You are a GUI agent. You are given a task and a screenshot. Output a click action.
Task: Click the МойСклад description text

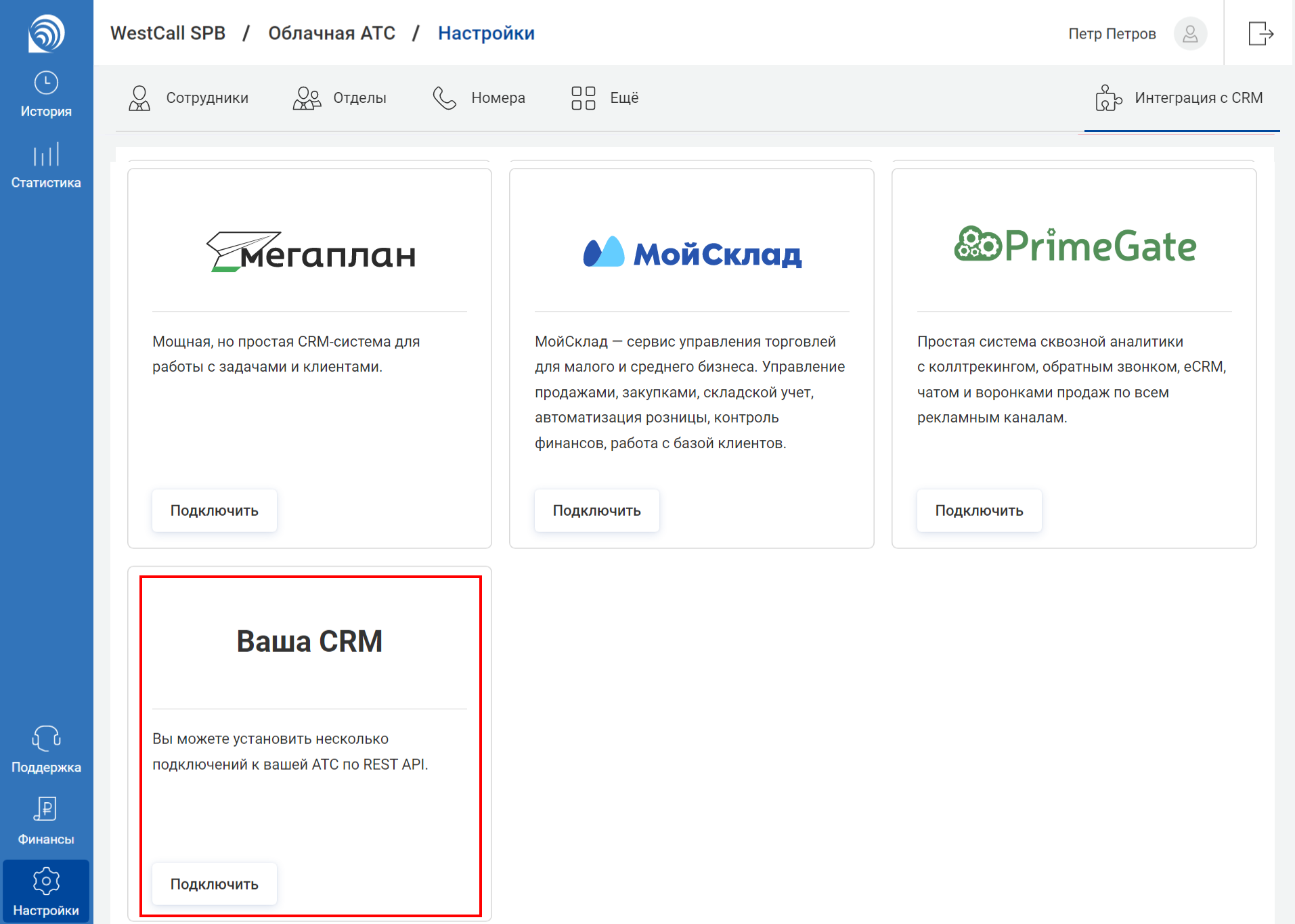pos(690,392)
